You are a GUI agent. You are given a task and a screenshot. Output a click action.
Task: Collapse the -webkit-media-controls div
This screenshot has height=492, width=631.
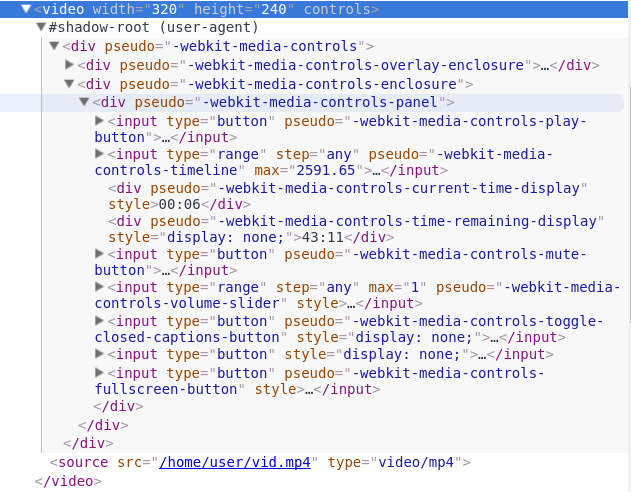pyautogui.click(x=54, y=47)
